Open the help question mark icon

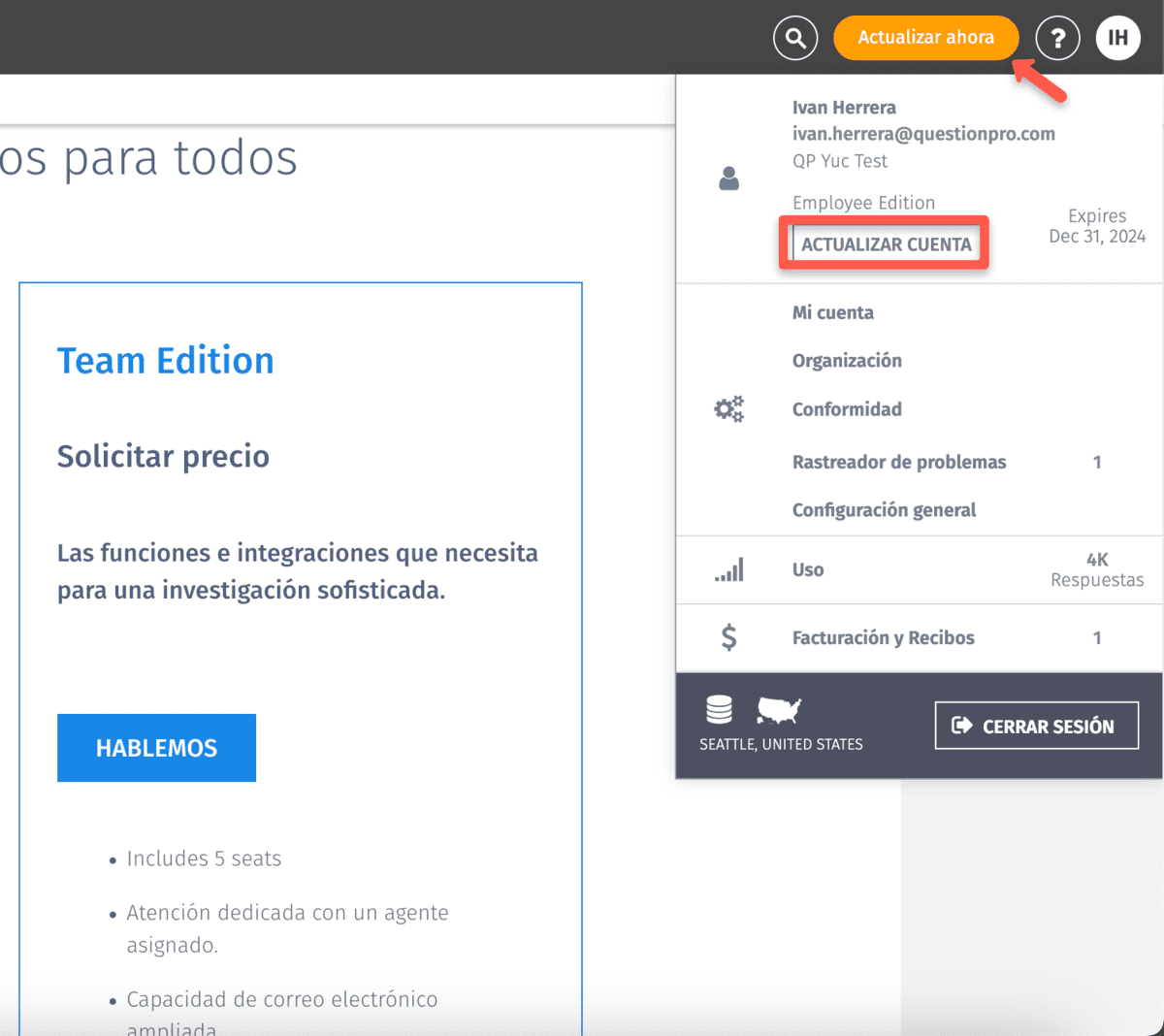tap(1057, 38)
